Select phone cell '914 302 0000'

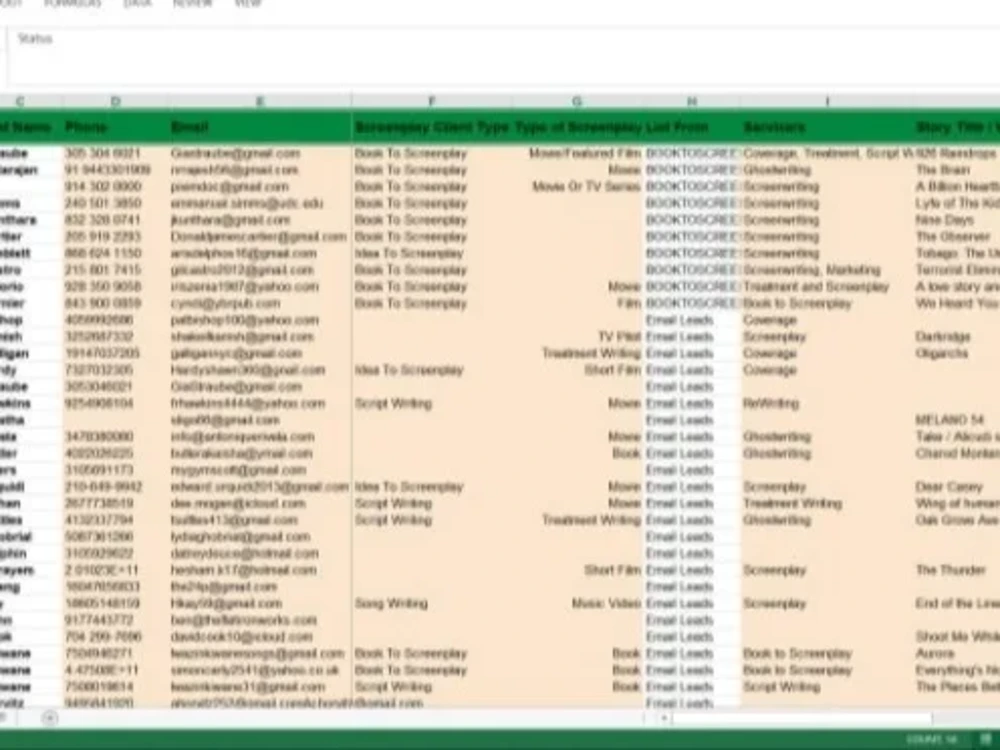click(115, 187)
